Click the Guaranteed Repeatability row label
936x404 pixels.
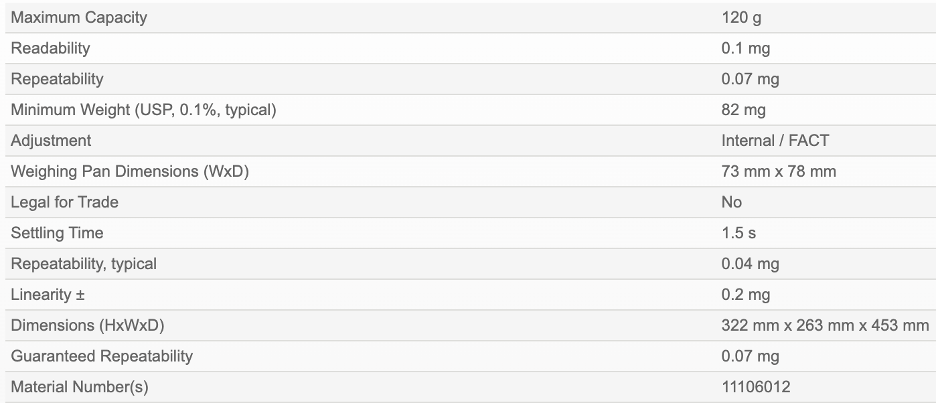[102, 356]
